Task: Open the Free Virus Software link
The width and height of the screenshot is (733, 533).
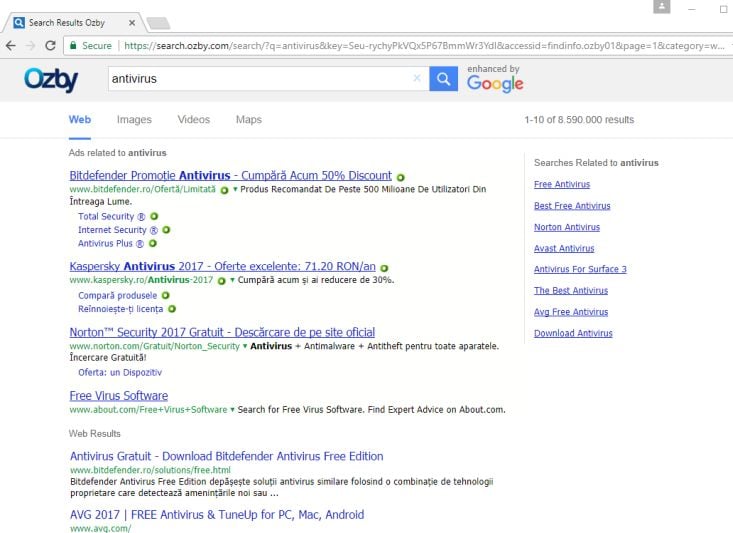Action: tap(119, 396)
